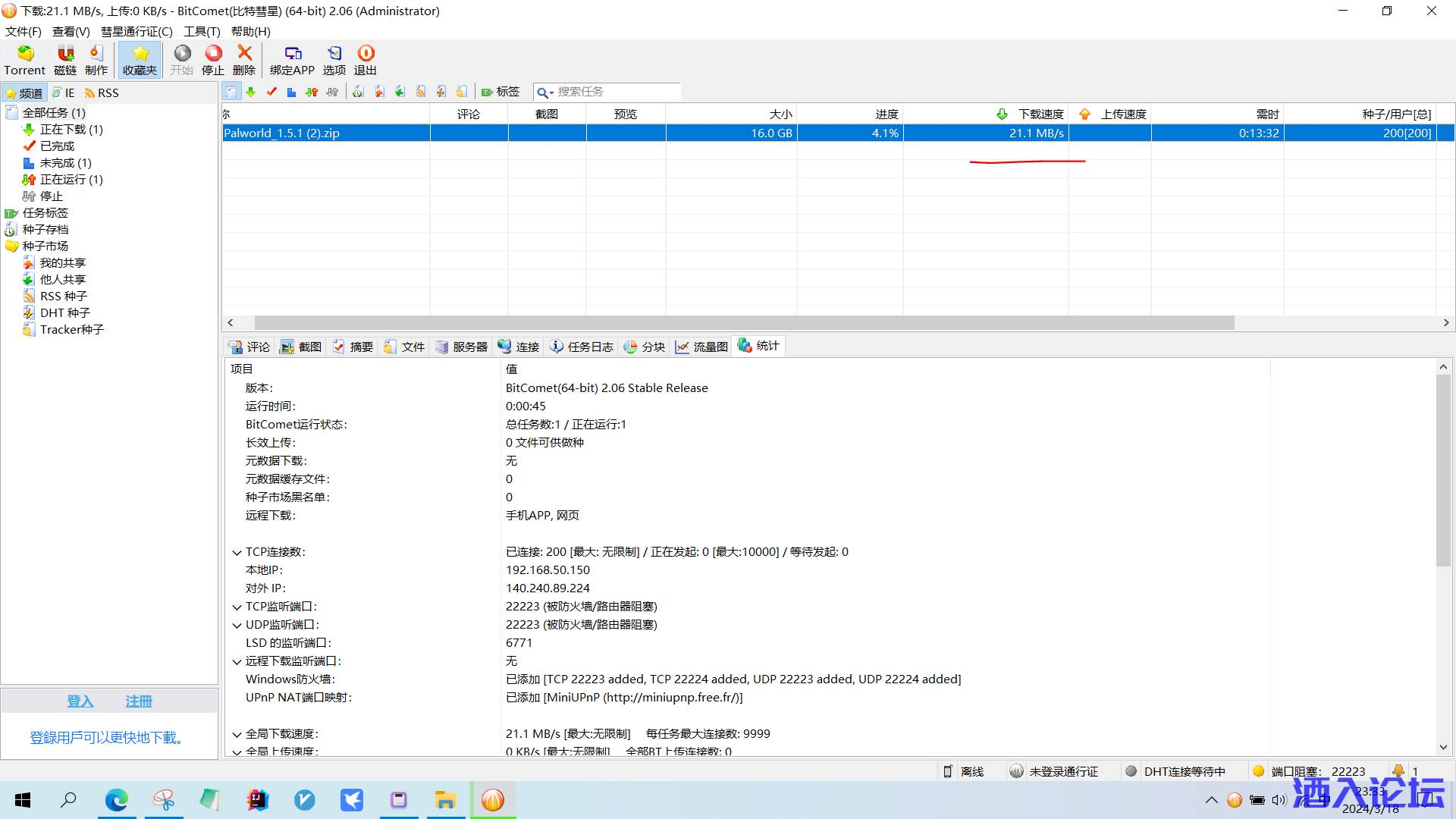Toggle the 收藏夹 favorites panel button

pos(140,59)
